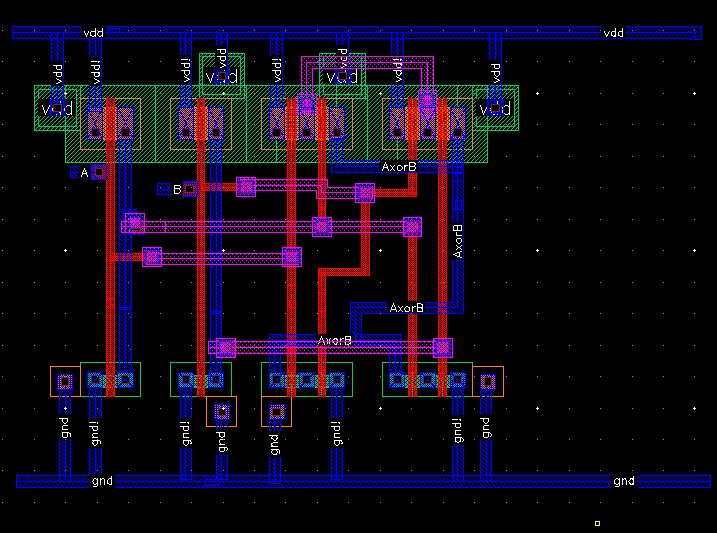The width and height of the screenshot is (717, 533).
Task: Click the 'AxorB' label just below the green n-well
Action: pyautogui.click(x=399, y=167)
